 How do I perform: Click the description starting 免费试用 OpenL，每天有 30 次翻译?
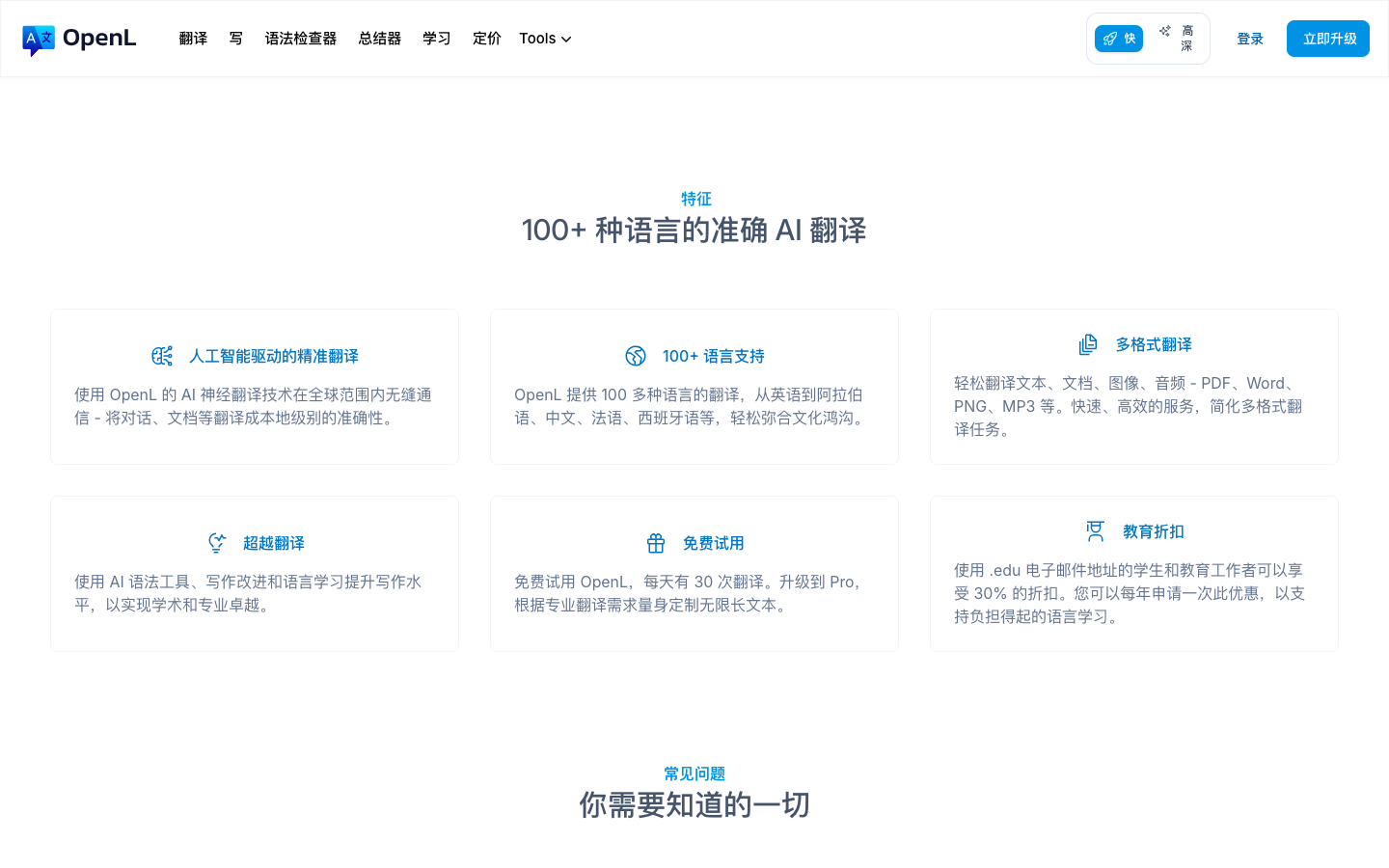click(x=691, y=593)
